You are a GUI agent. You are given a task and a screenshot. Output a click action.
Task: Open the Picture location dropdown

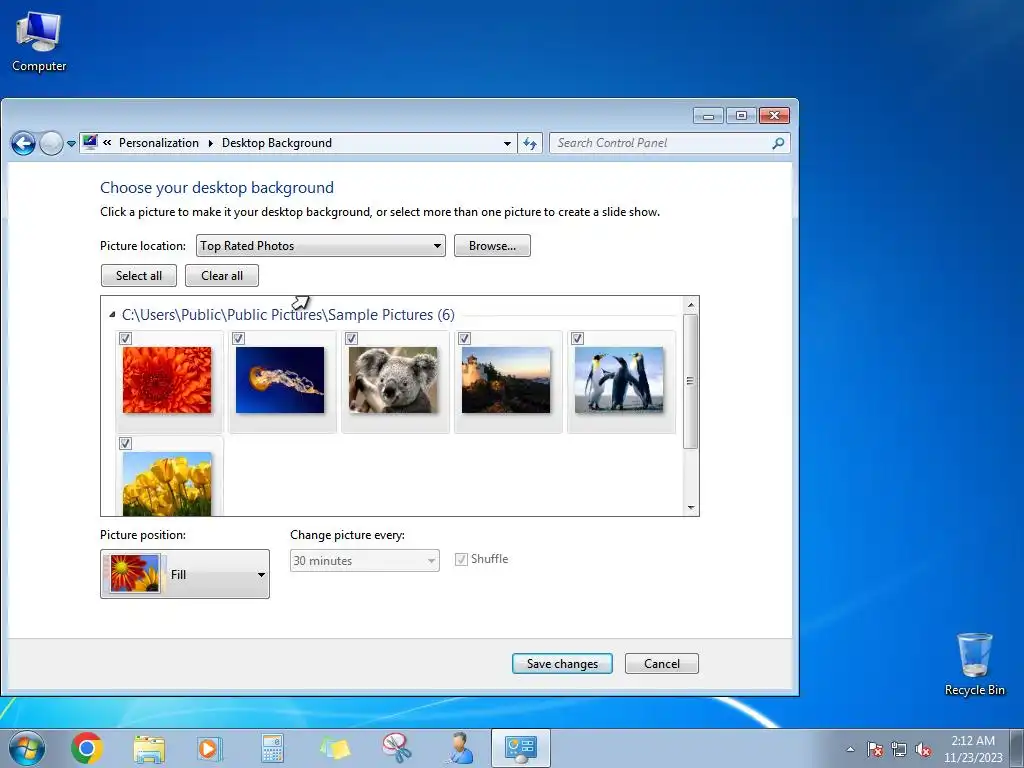(x=321, y=246)
